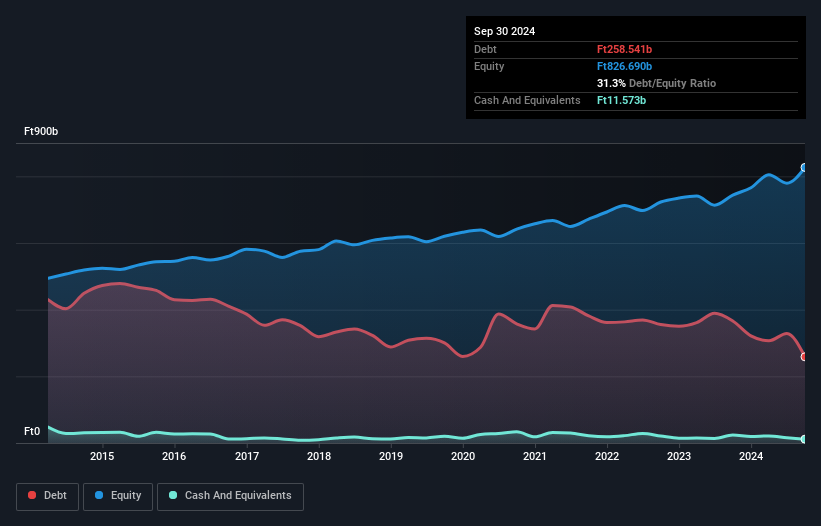Click the blue Equity legend dot
This screenshot has height=526, width=821.
pos(99,495)
